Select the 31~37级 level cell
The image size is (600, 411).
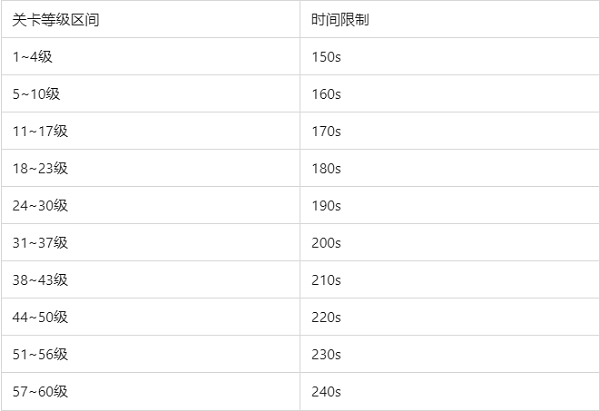coord(40,242)
